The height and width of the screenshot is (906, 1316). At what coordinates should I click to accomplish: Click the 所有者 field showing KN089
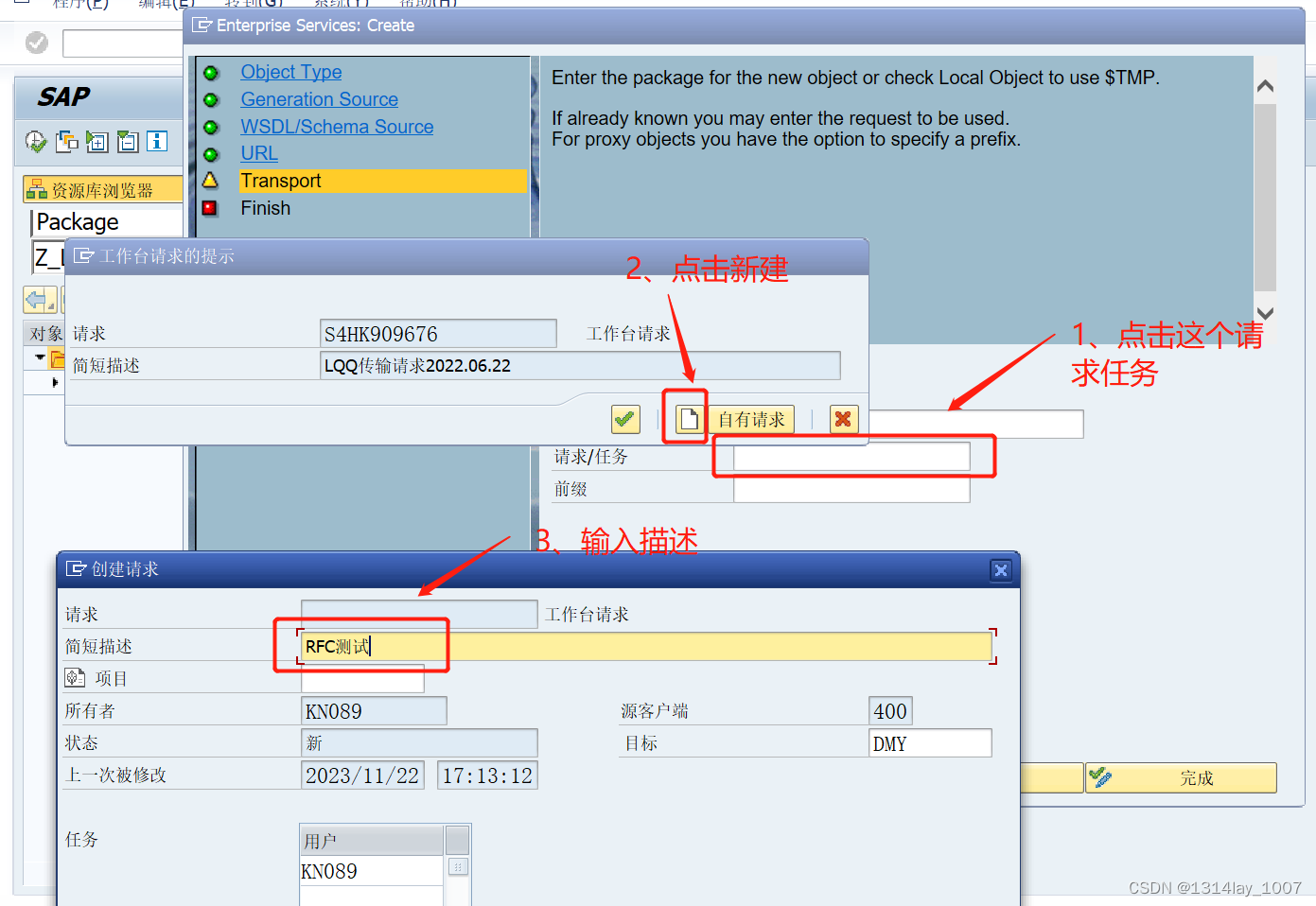click(374, 711)
